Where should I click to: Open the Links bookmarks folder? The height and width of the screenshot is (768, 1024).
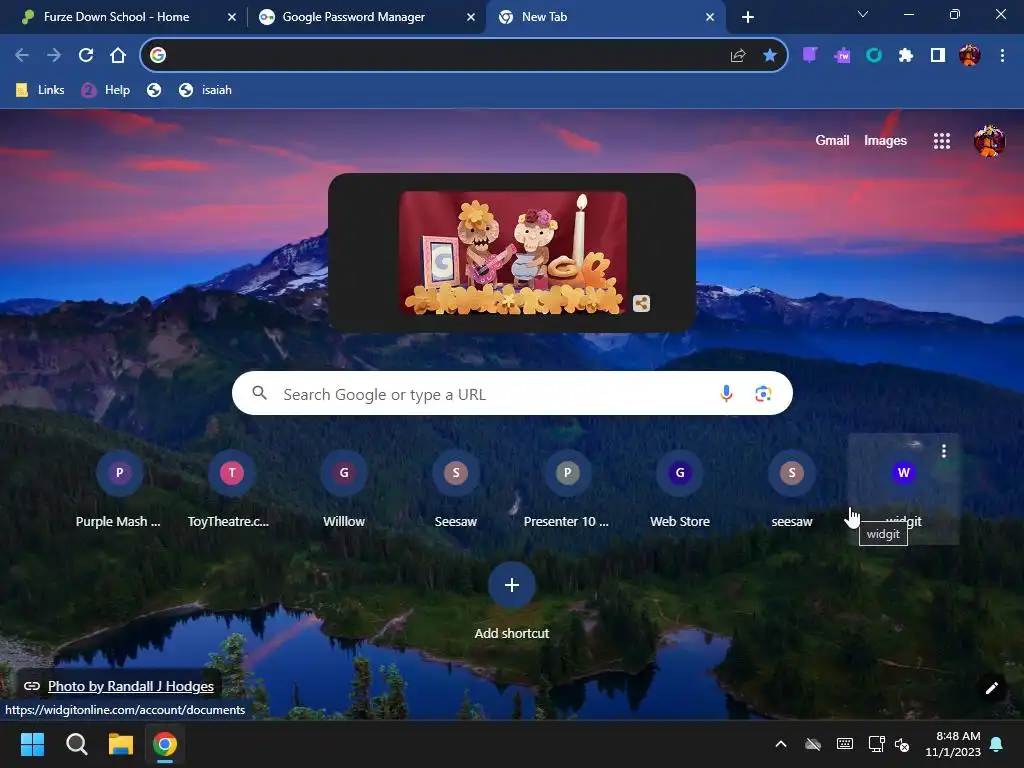pyautogui.click(x=40, y=90)
